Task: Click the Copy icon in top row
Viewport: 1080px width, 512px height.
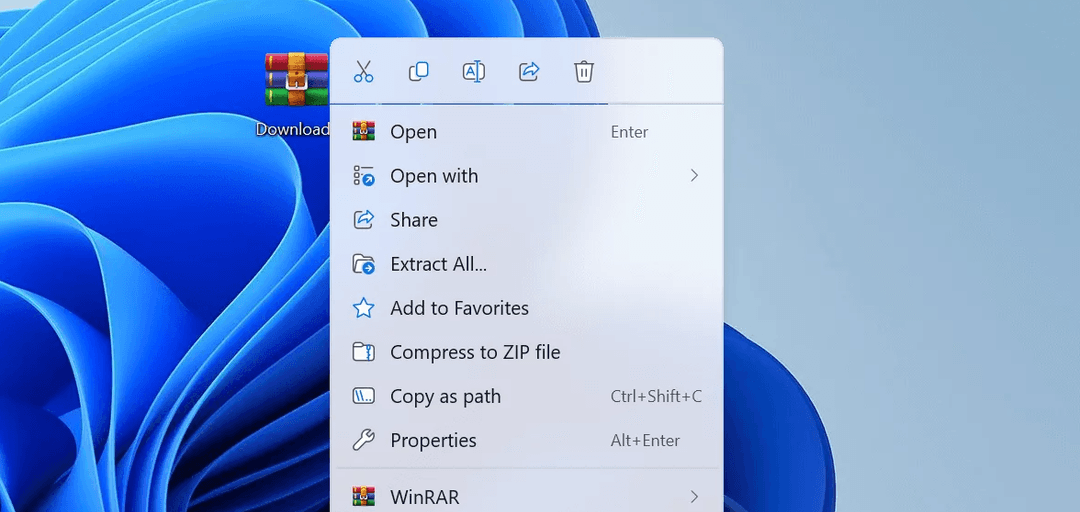Action: pyautogui.click(x=419, y=72)
